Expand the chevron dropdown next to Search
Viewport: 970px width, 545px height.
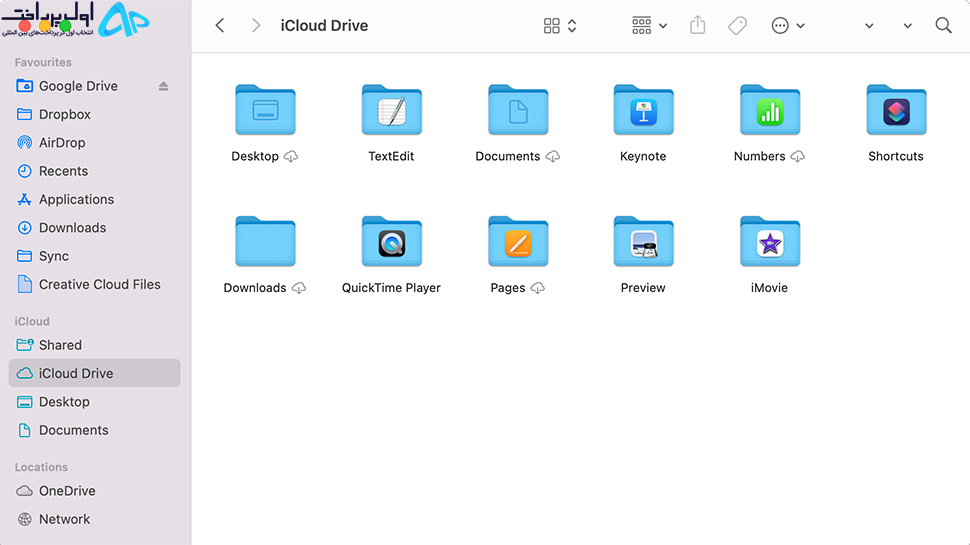click(908, 26)
